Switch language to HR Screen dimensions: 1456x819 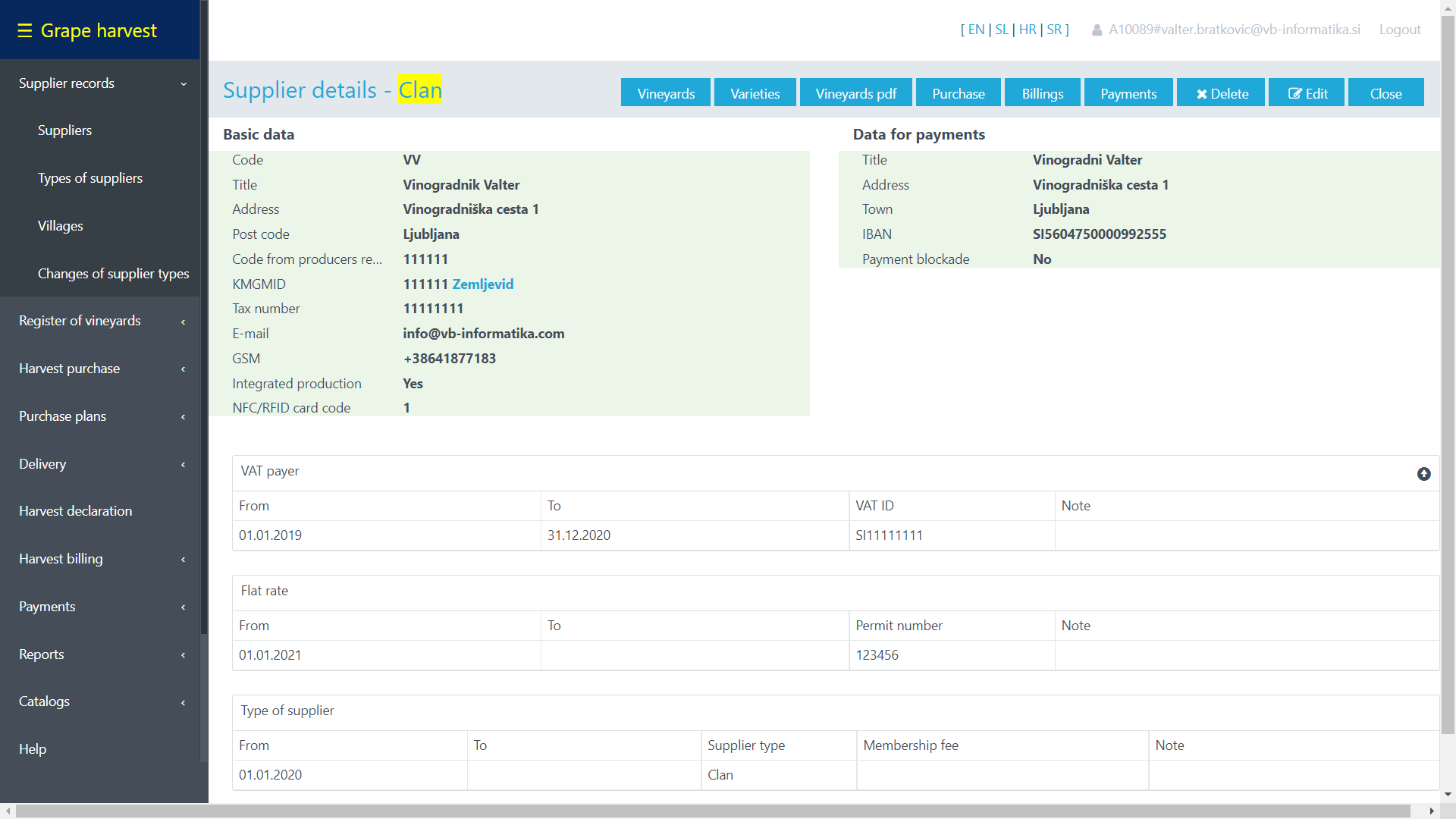click(1028, 30)
